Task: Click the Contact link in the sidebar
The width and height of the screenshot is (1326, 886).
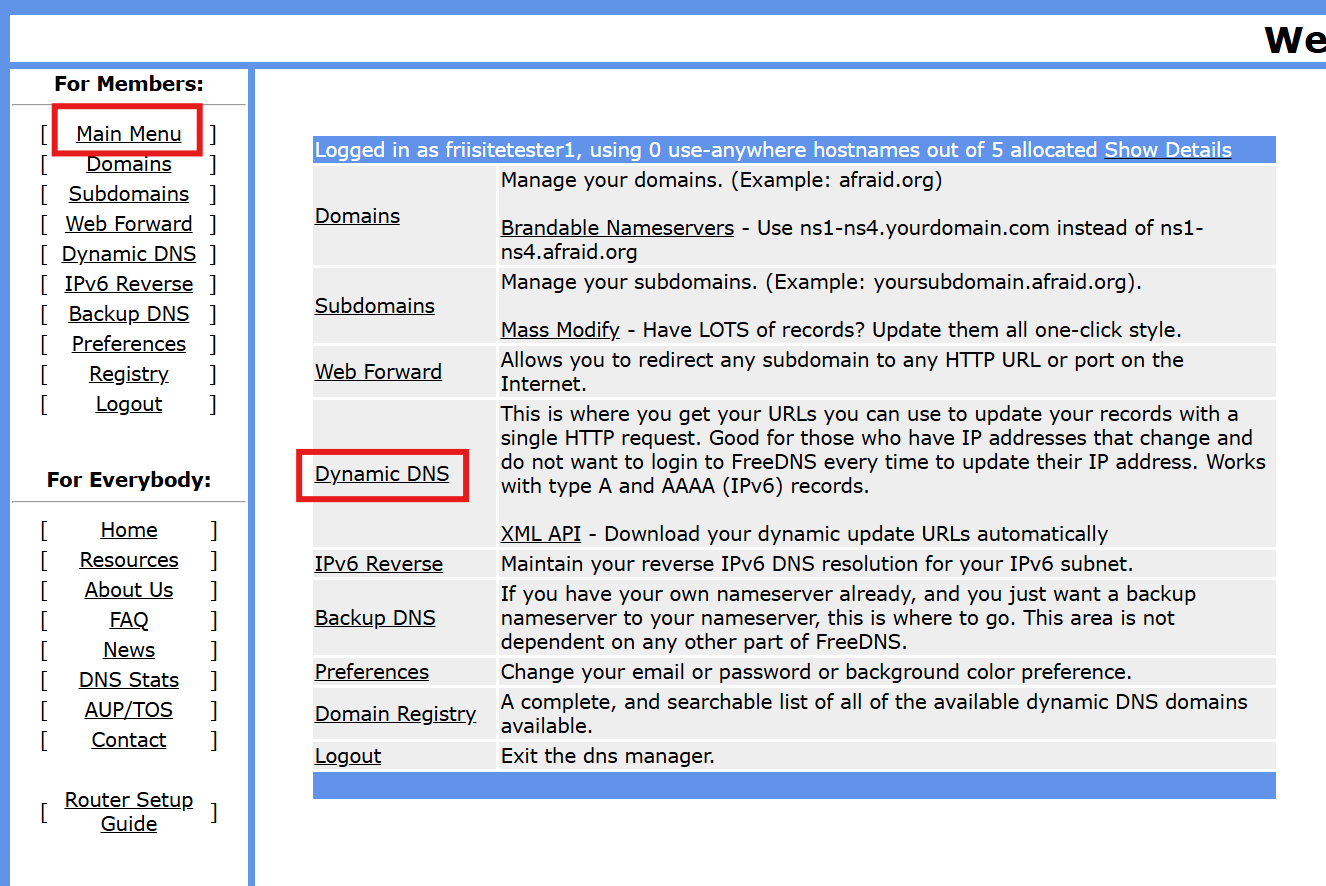Action: click(129, 740)
